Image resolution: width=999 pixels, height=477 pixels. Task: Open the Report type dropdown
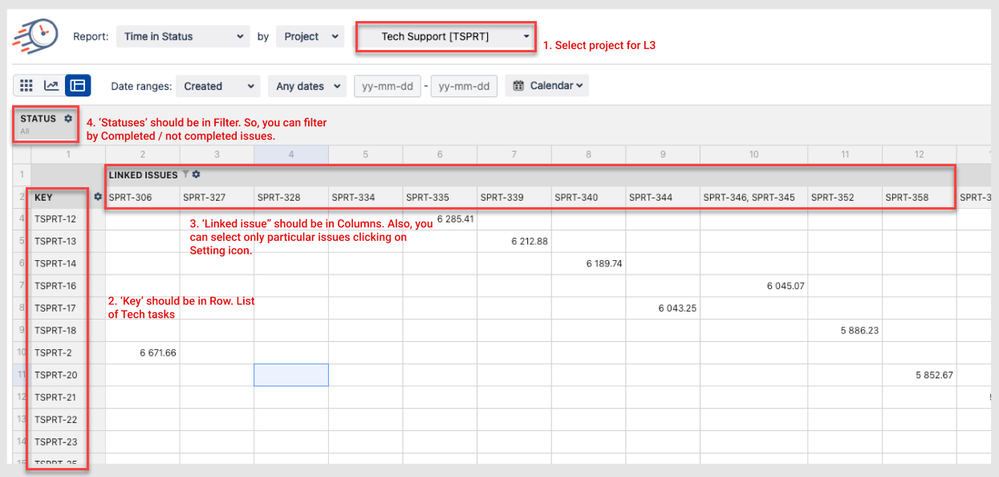click(183, 36)
